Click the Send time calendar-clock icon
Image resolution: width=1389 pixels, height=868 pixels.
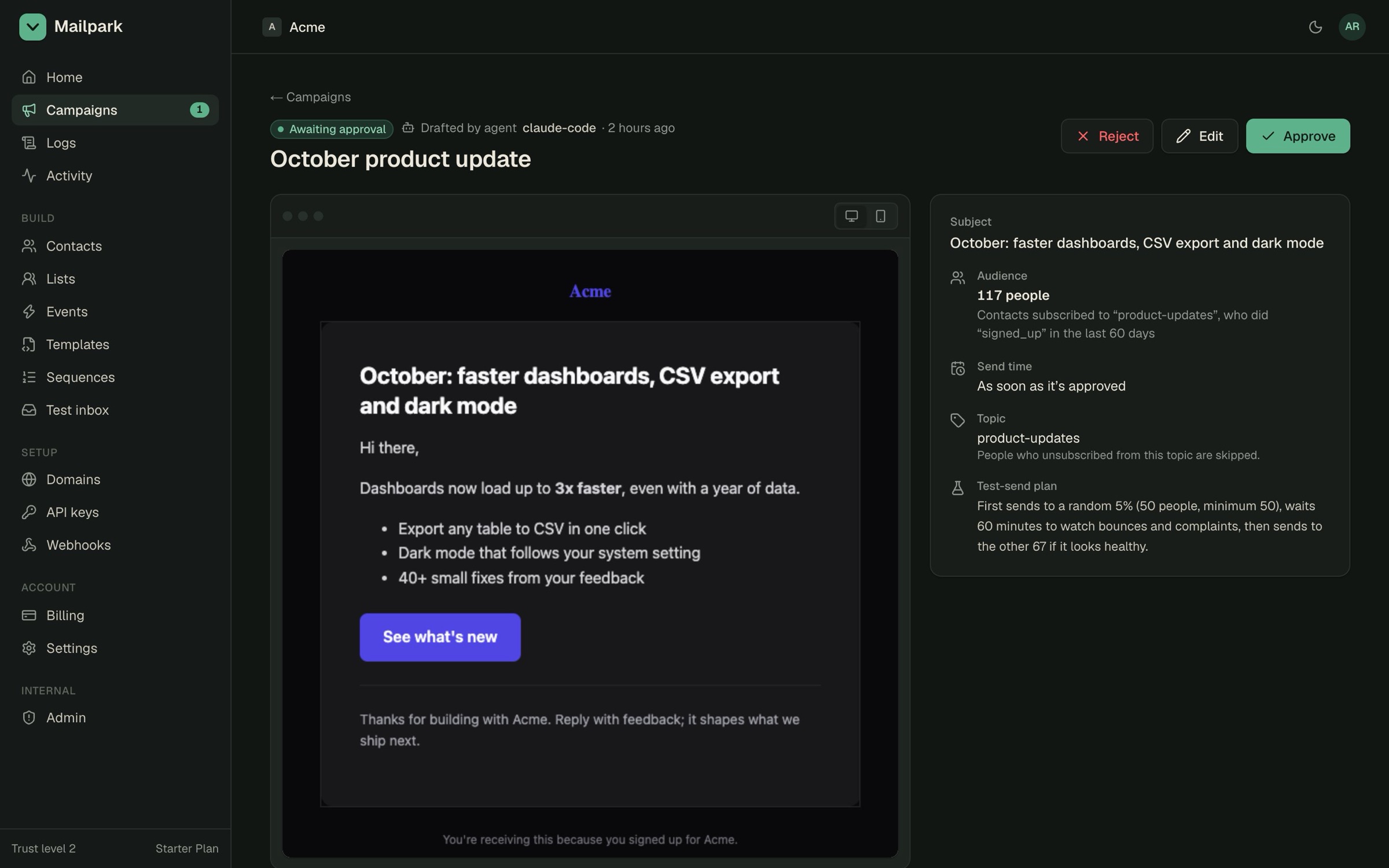tap(957, 369)
